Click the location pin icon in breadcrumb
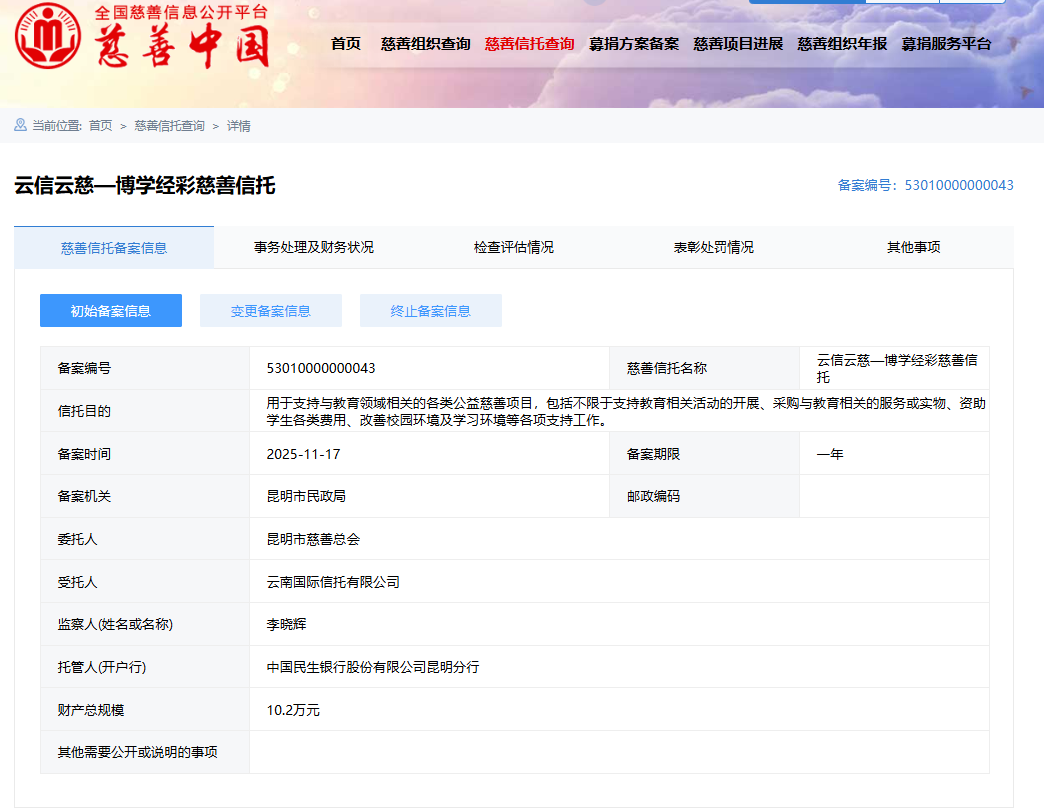Screen dimensions: 1044x811 [x=20, y=125]
